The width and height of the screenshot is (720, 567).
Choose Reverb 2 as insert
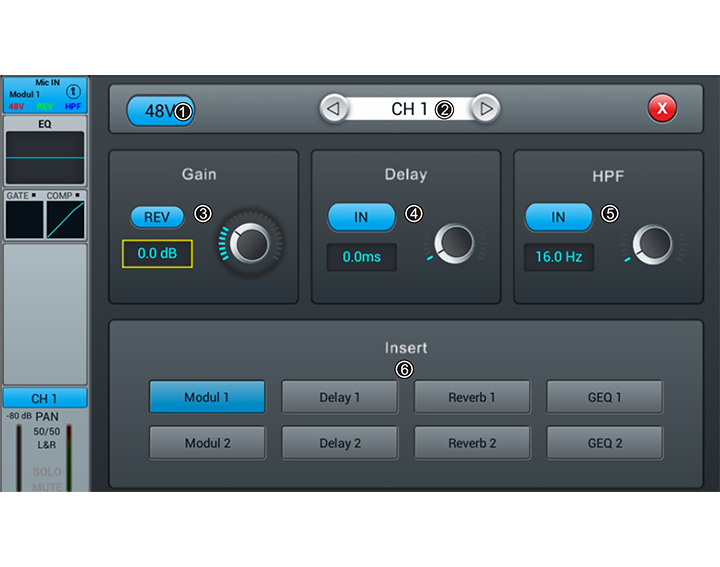[472, 443]
